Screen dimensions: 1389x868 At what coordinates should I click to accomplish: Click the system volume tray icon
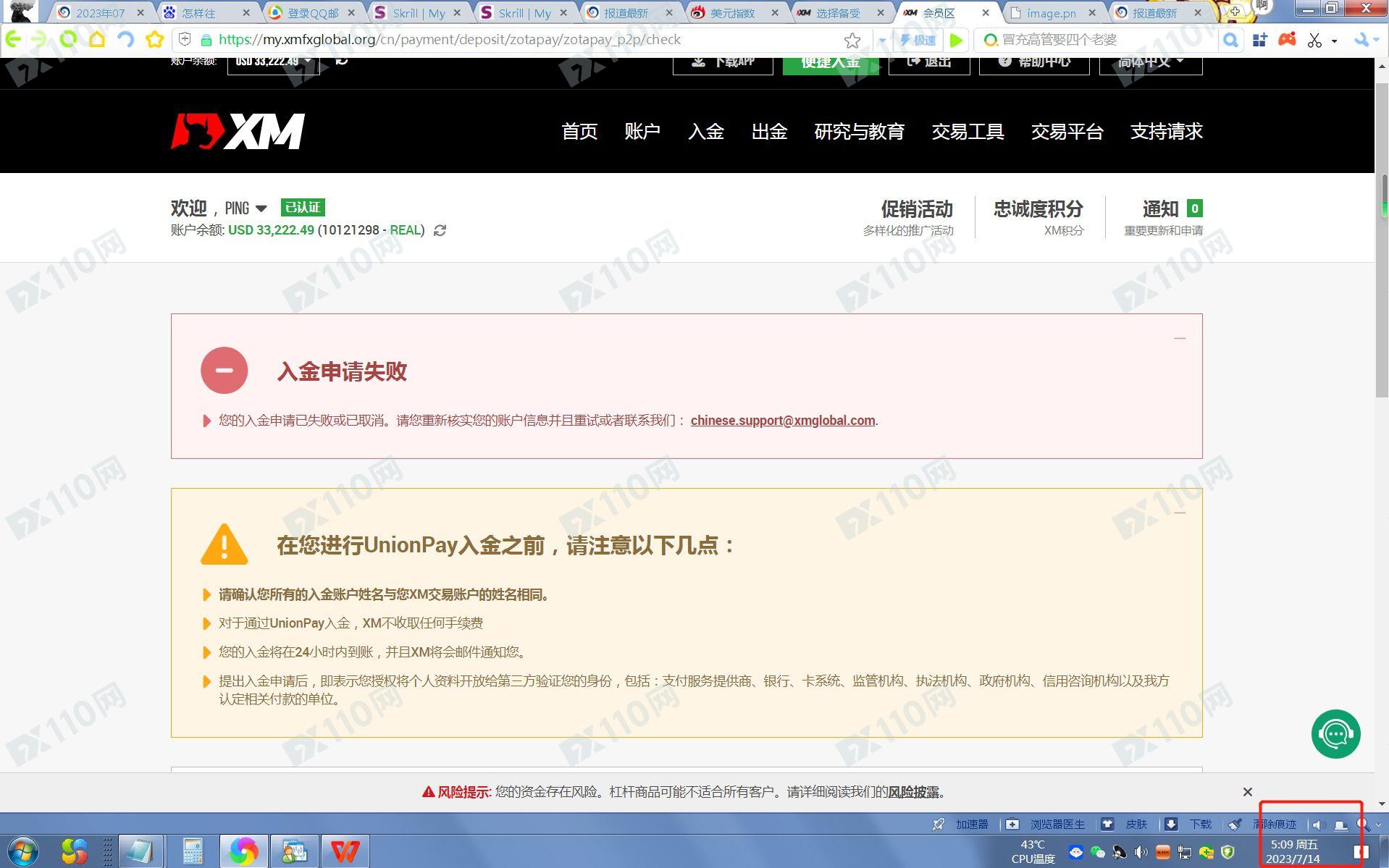[1141, 852]
